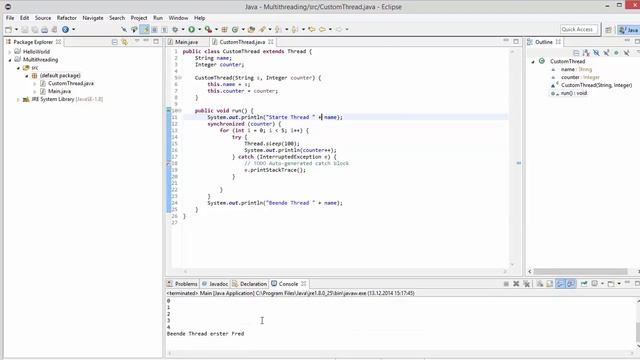Viewport: 640px width, 360px height.
Task: Click "Beende Thread erster Fred" console line
Action: 205,333
